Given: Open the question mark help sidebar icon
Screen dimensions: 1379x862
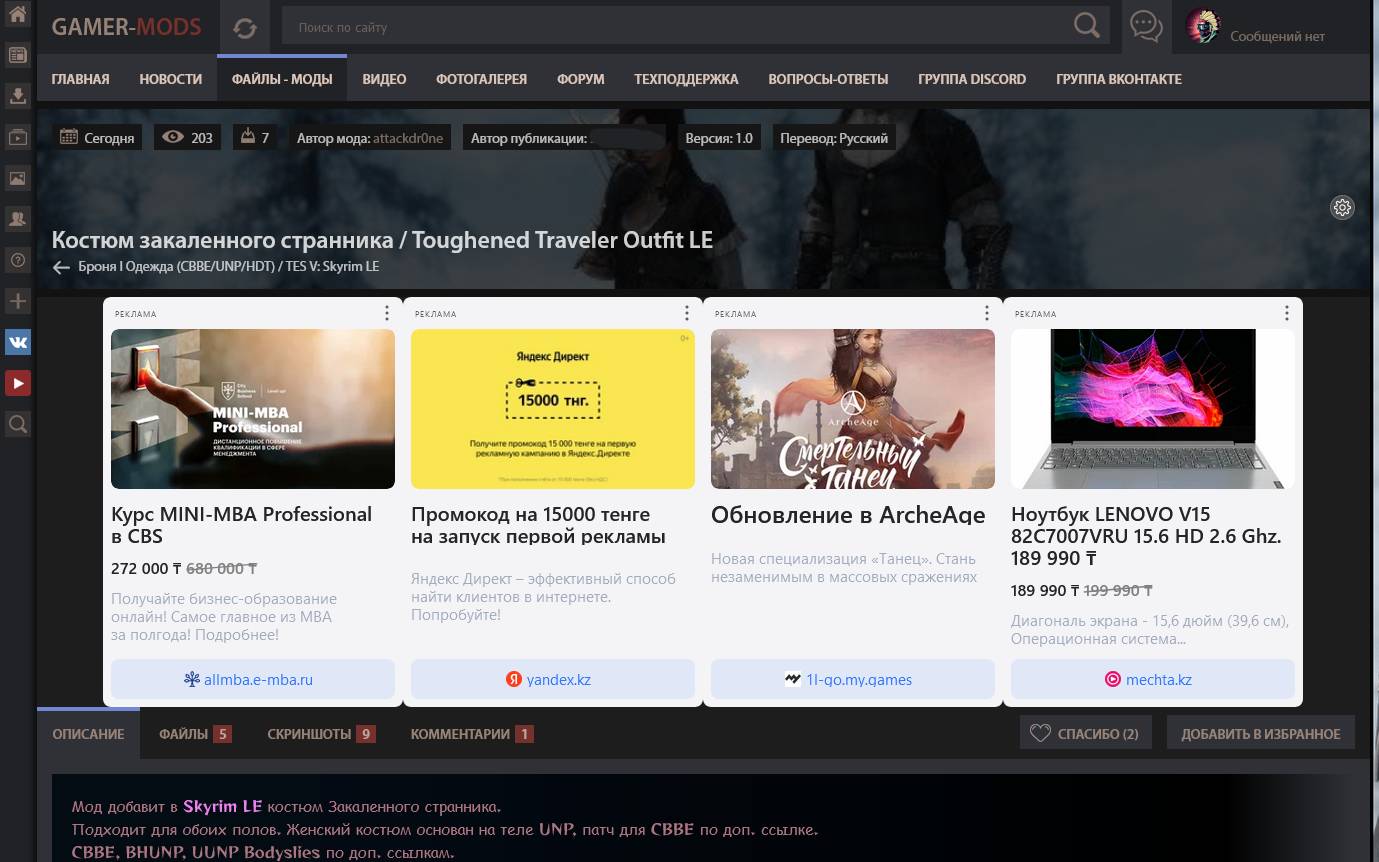Looking at the screenshot, I should (x=17, y=260).
